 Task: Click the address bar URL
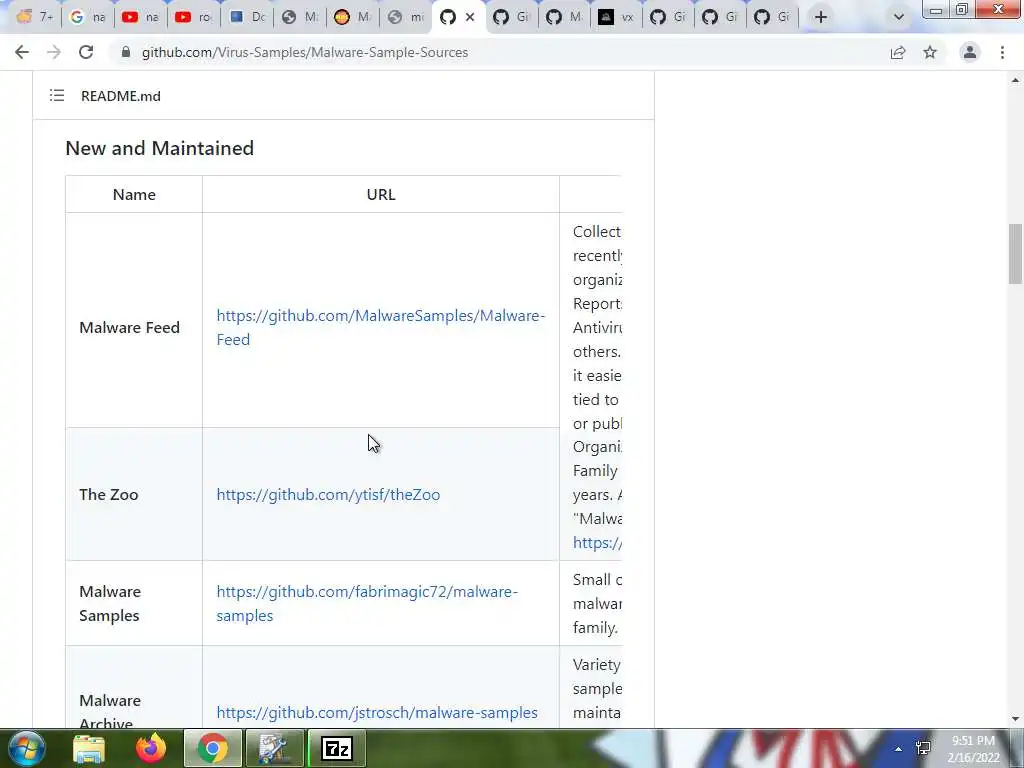[x=304, y=52]
